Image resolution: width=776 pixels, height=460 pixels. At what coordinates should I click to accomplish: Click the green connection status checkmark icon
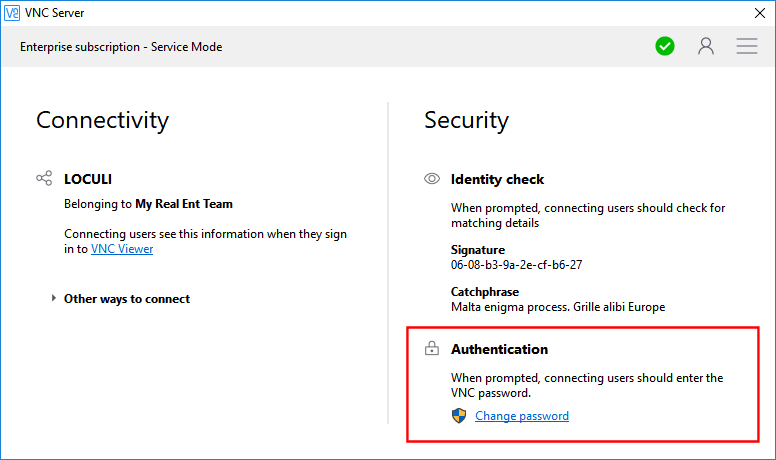pos(665,47)
